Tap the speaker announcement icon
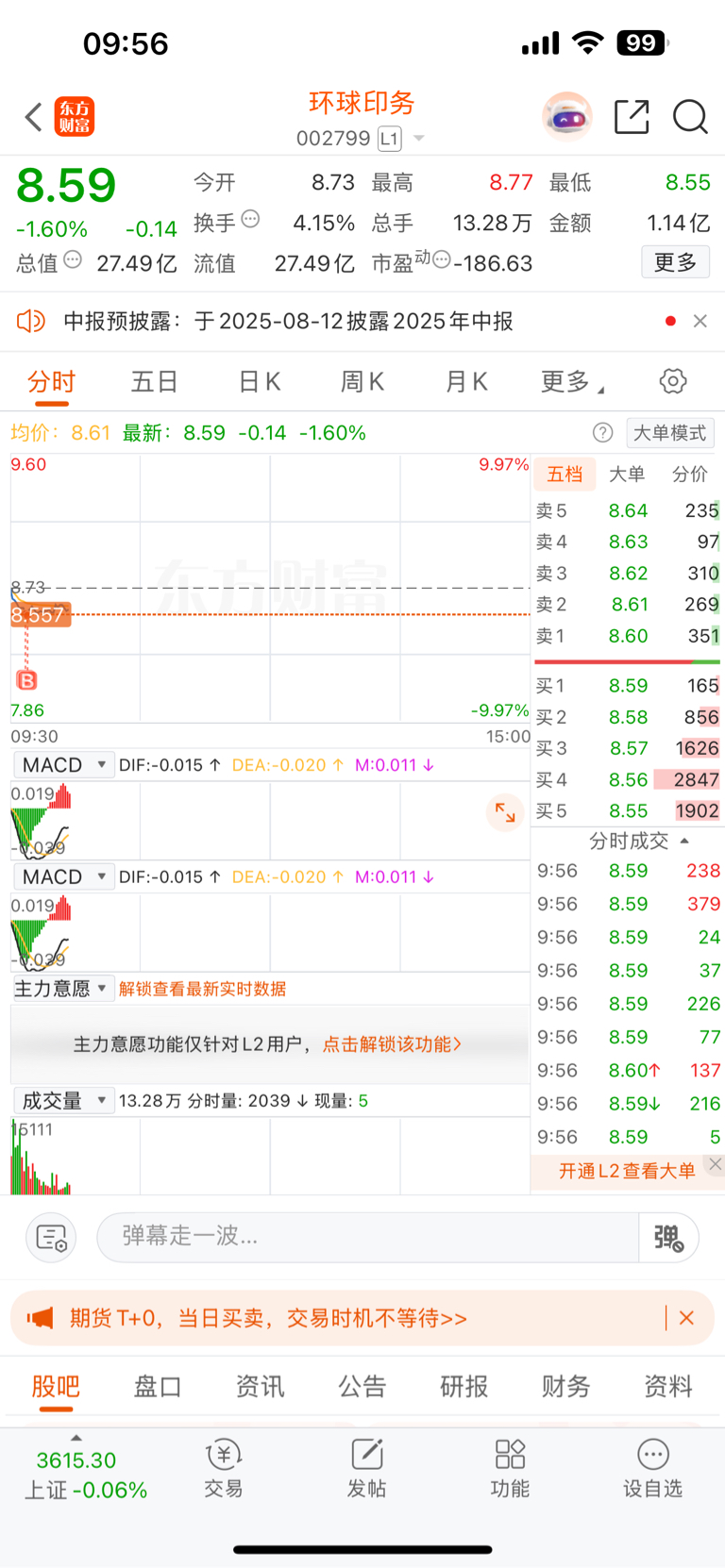The image size is (725, 1568). pos(31,322)
